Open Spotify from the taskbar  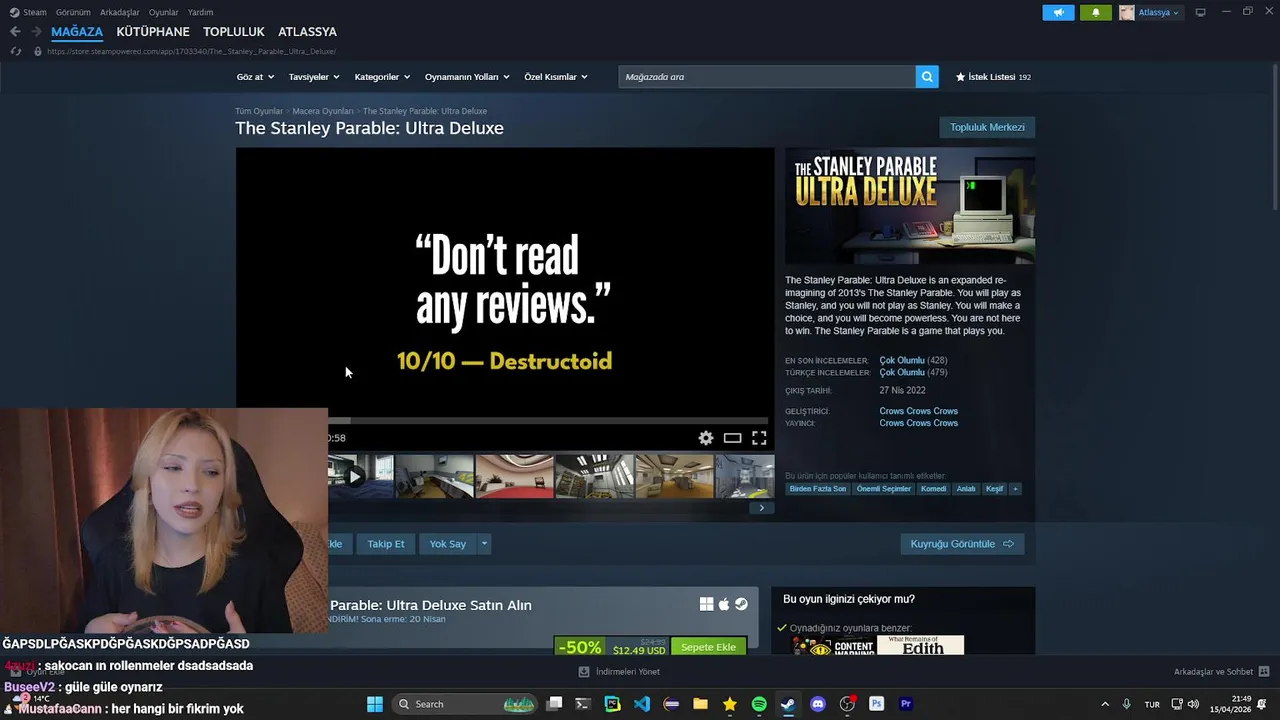point(759,704)
